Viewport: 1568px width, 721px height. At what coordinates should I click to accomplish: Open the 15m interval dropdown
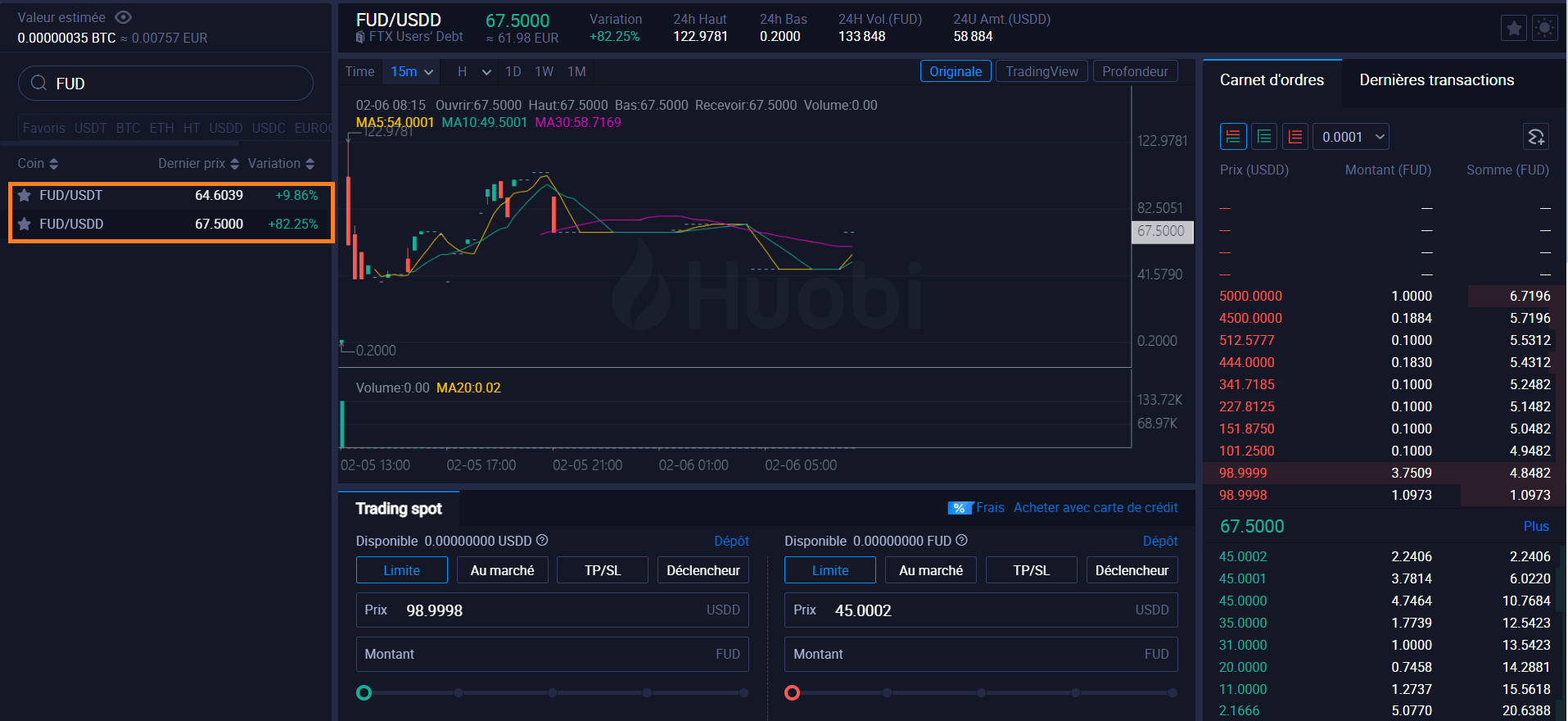[411, 72]
